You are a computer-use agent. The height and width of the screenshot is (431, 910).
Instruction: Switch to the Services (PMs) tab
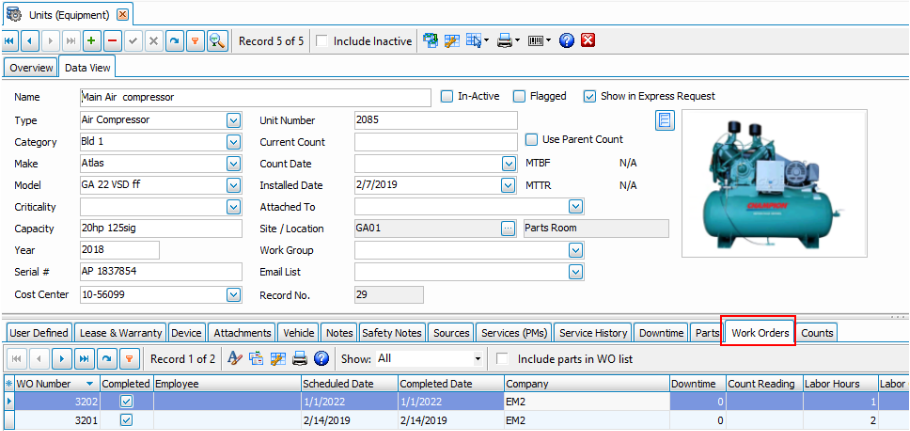(513, 333)
